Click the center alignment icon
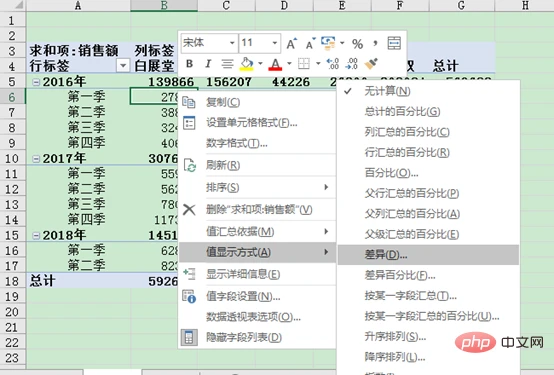Viewport: 554px width, 375px height. (x=227, y=64)
